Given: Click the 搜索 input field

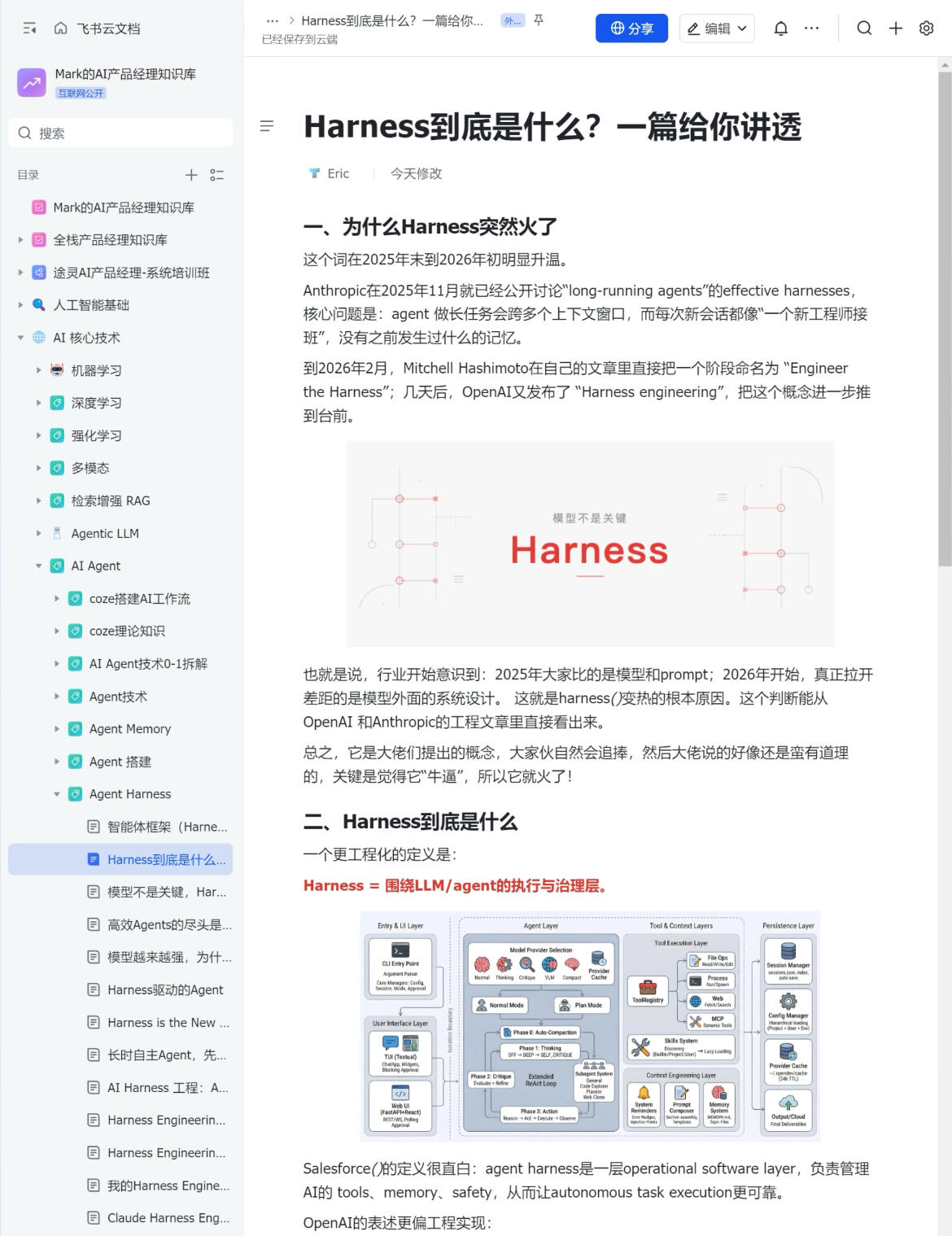Looking at the screenshot, I should [x=120, y=133].
